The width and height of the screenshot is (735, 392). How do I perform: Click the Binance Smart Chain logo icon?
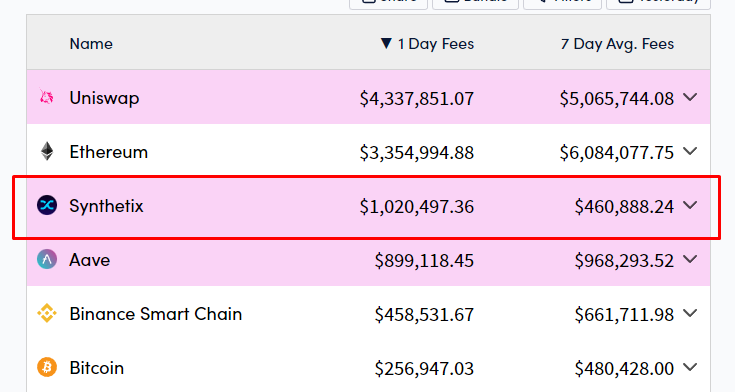pyautogui.click(x=47, y=313)
